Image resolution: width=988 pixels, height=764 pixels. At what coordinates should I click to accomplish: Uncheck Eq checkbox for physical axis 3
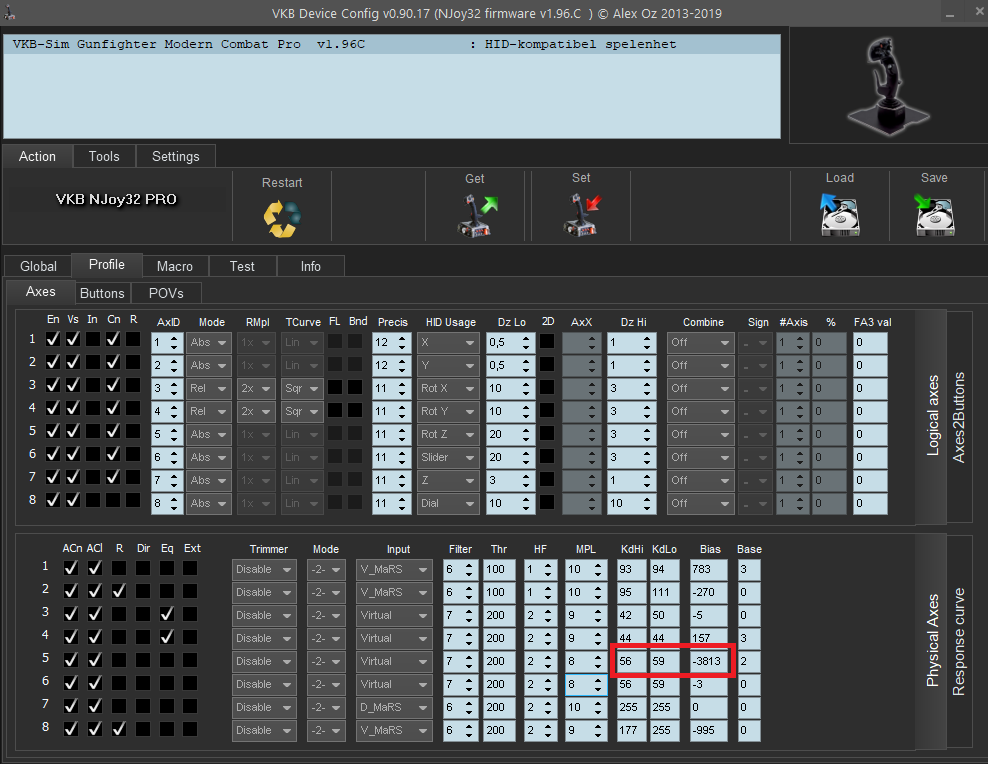(167, 614)
